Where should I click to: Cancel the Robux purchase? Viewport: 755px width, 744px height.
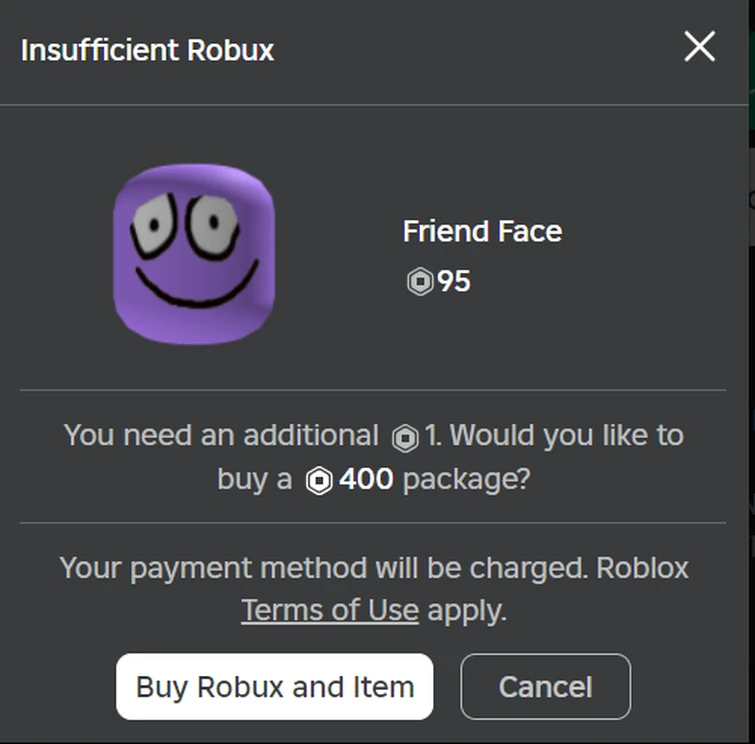click(545, 687)
